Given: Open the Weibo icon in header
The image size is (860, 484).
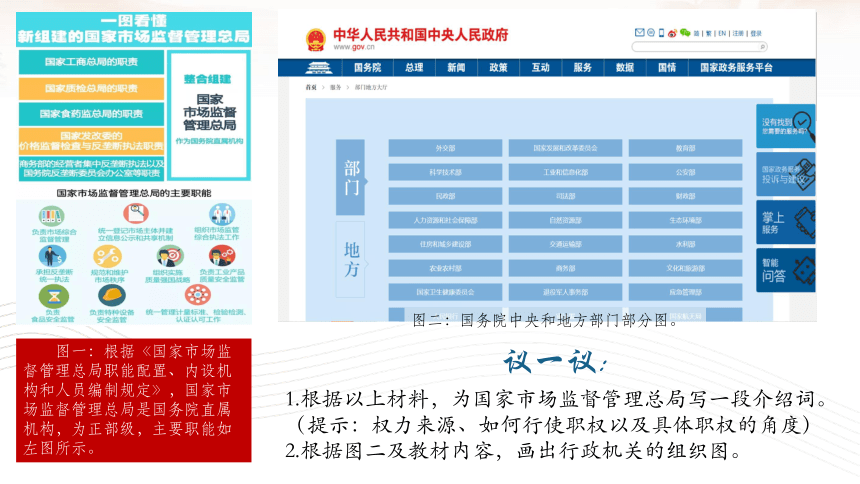Looking at the screenshot, I should coord(672,33).
